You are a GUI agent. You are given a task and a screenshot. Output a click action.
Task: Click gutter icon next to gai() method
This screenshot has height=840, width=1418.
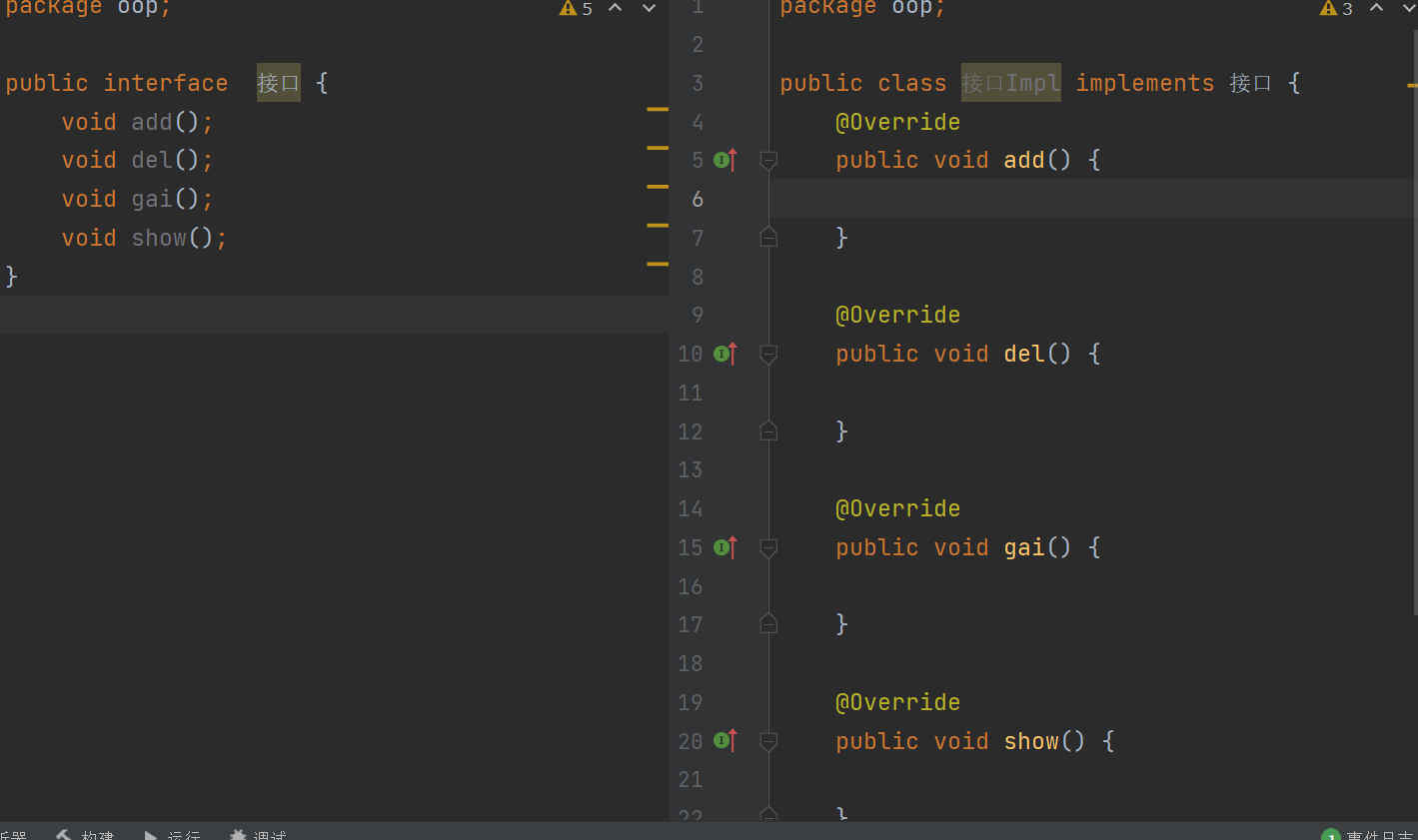(724, 547)
